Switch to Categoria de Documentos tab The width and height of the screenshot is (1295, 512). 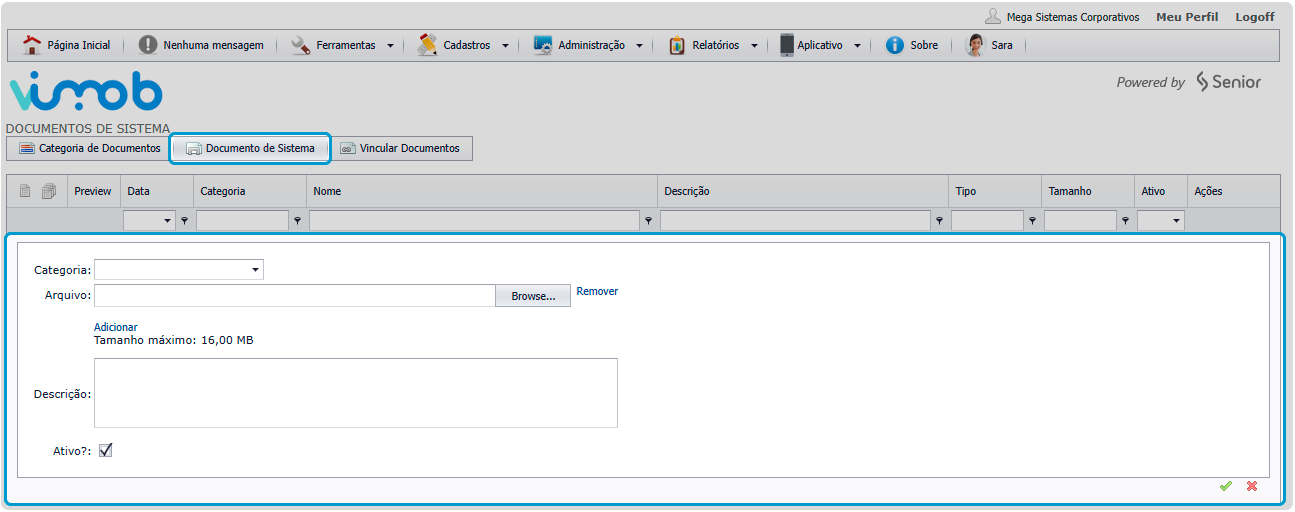[88, 148]
